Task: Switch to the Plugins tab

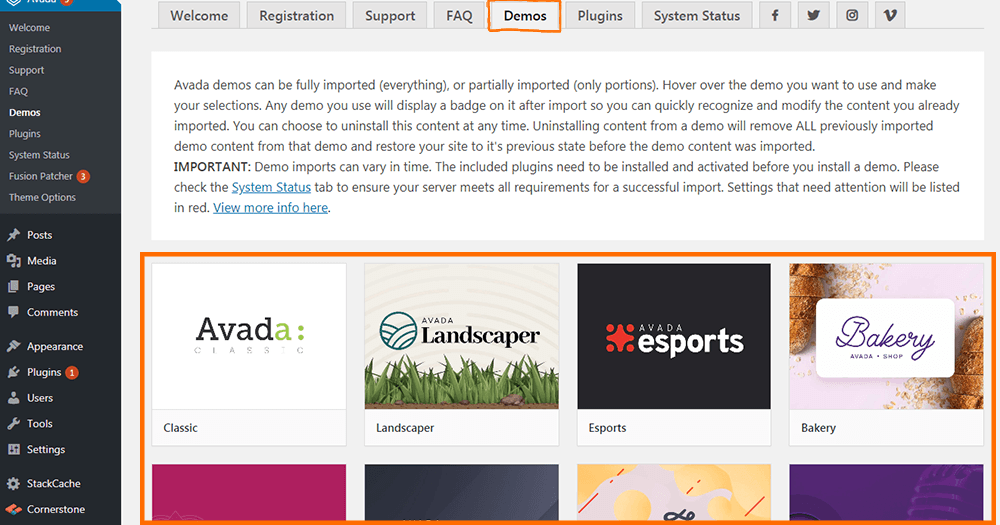Action: 600,15
